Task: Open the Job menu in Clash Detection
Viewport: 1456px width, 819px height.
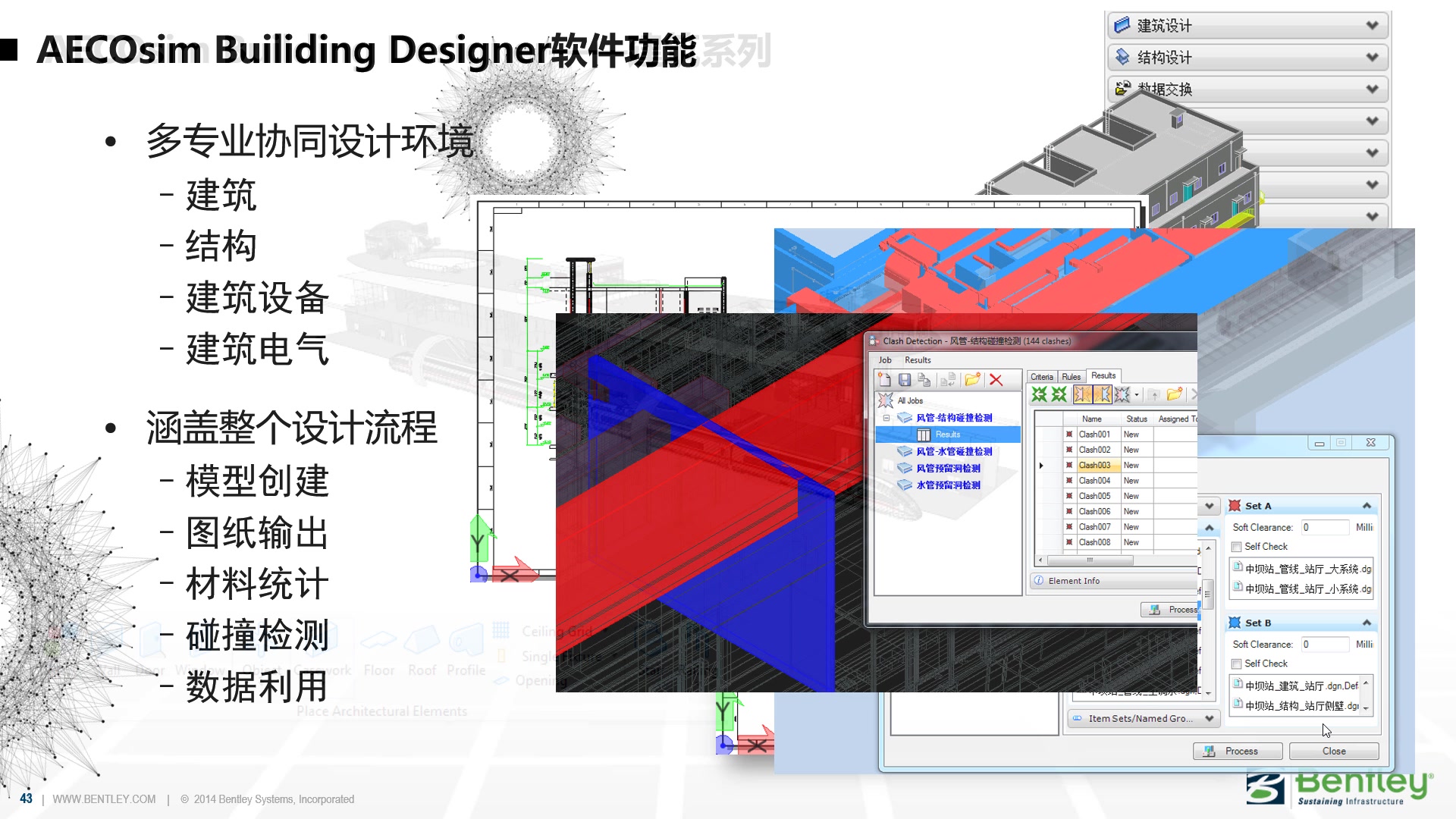Action: coord(885,360)
